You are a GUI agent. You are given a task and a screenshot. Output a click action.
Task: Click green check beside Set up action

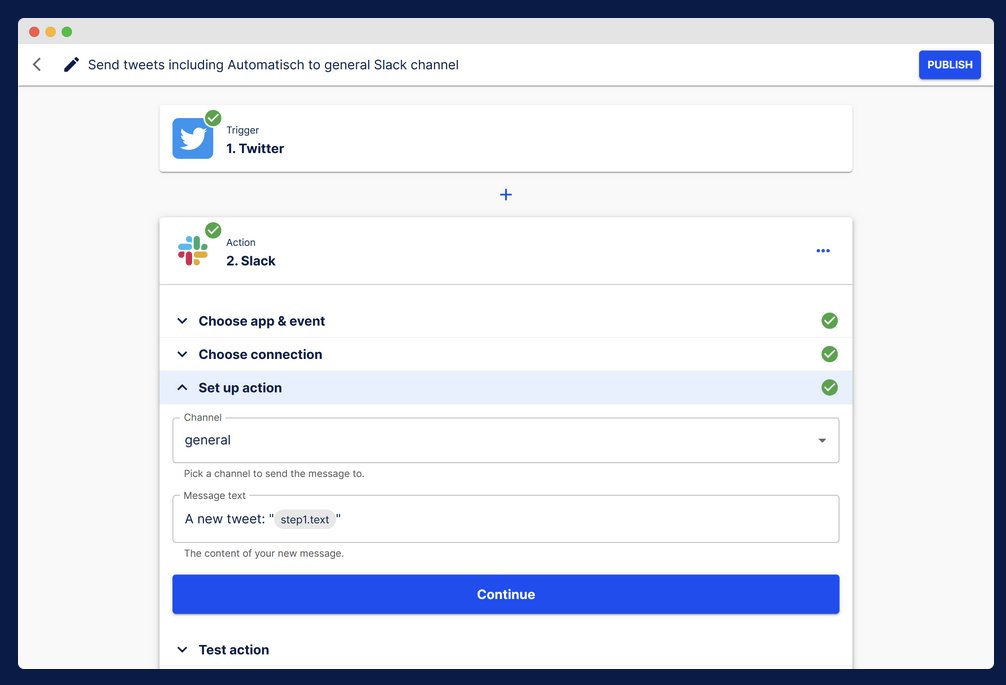click(x=830, y=387)
